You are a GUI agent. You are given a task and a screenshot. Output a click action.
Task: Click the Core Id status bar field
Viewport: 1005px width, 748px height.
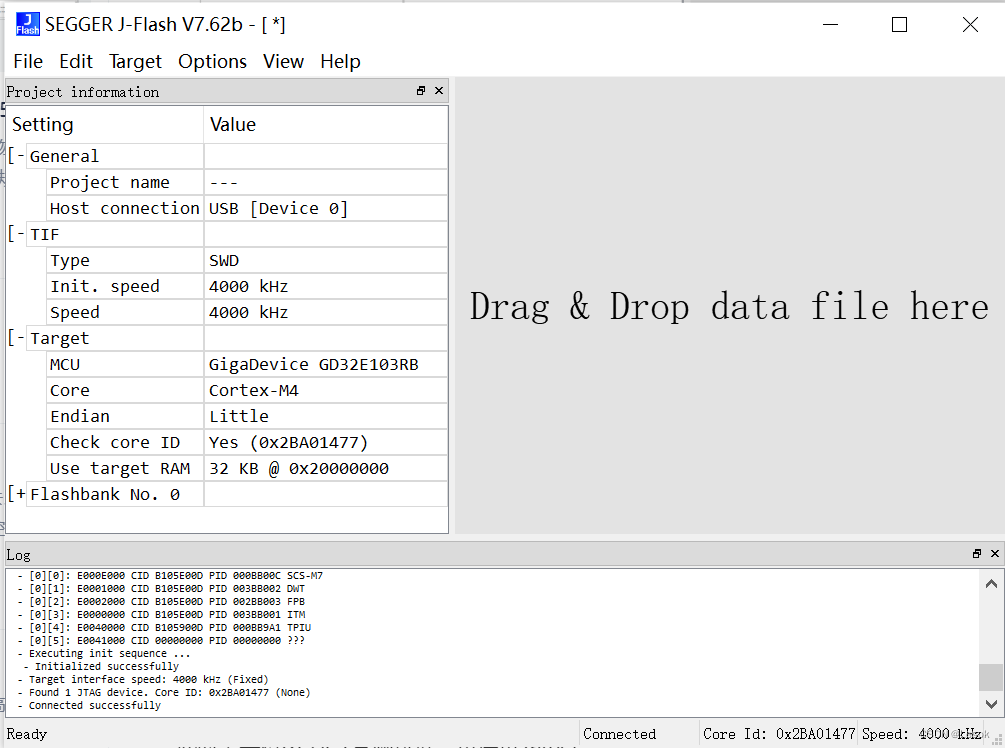pos(779,734)
